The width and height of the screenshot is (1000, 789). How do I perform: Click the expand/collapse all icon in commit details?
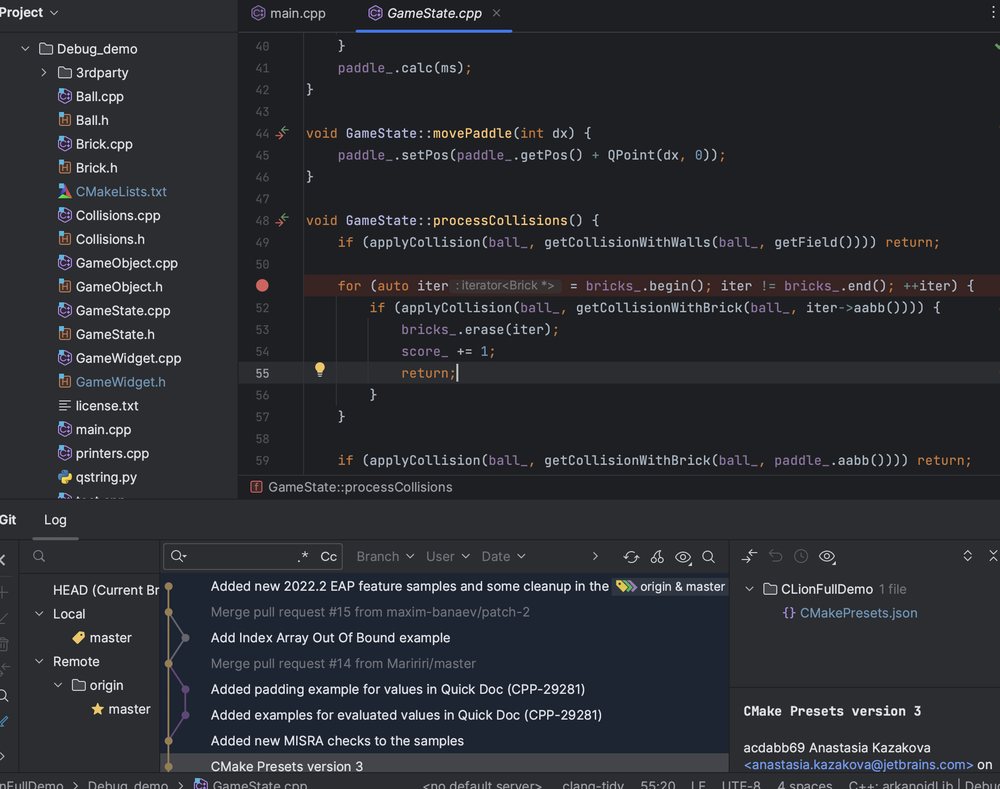[967, 556]
